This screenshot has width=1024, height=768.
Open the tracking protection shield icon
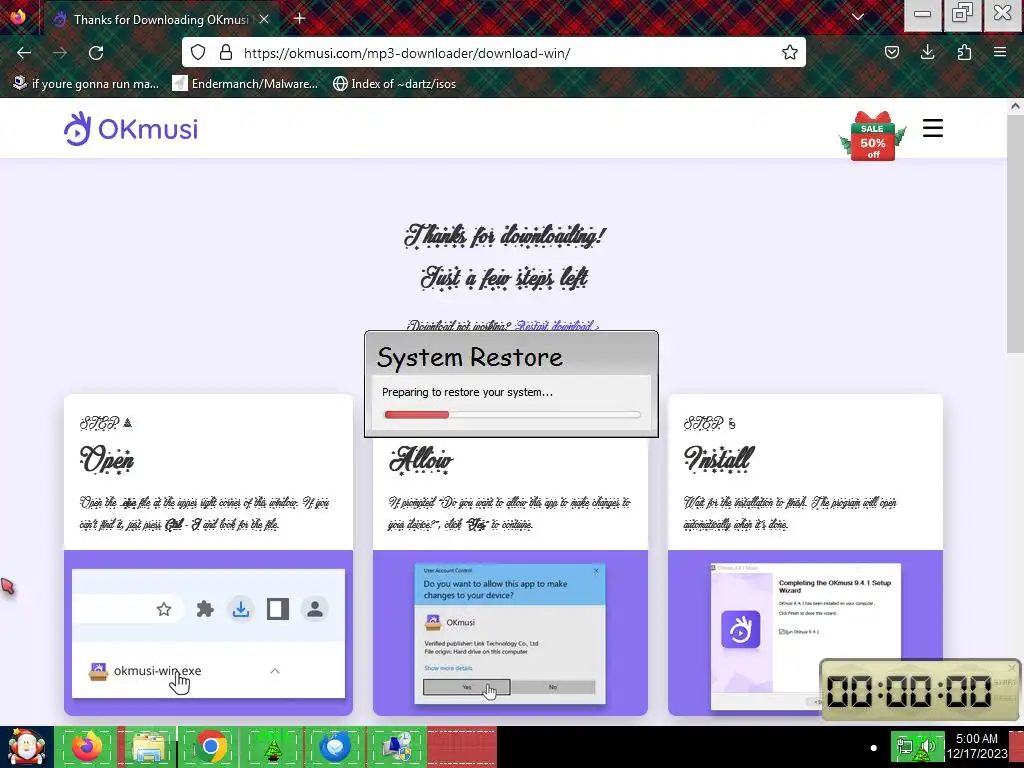pos(198,52)
